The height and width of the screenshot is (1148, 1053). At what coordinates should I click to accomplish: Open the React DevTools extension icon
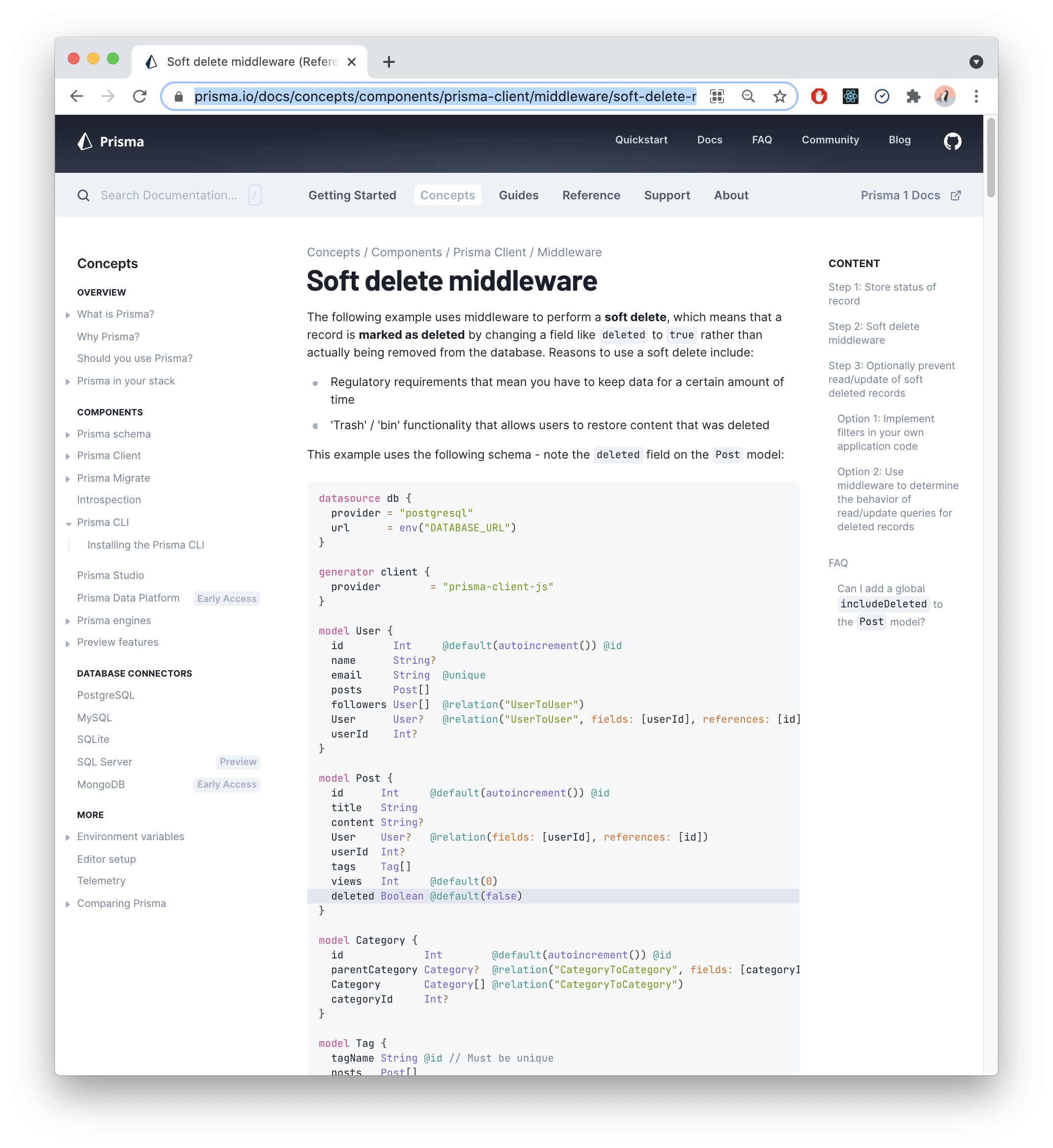pyautogui.click(x=850, y=96)
